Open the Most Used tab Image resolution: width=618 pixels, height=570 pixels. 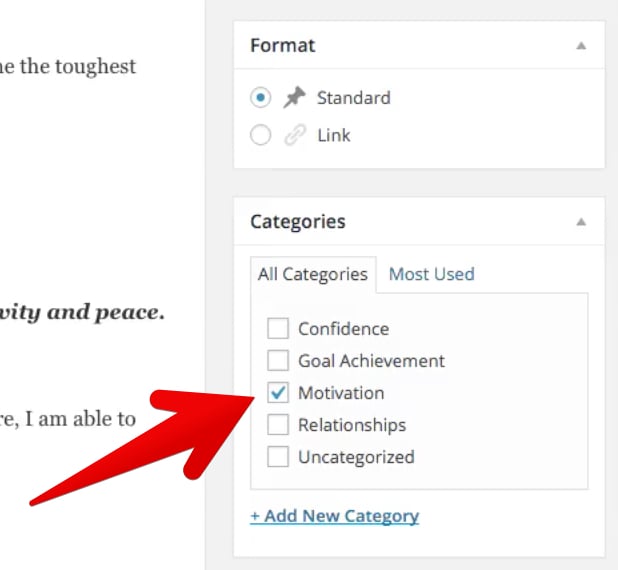432,274
